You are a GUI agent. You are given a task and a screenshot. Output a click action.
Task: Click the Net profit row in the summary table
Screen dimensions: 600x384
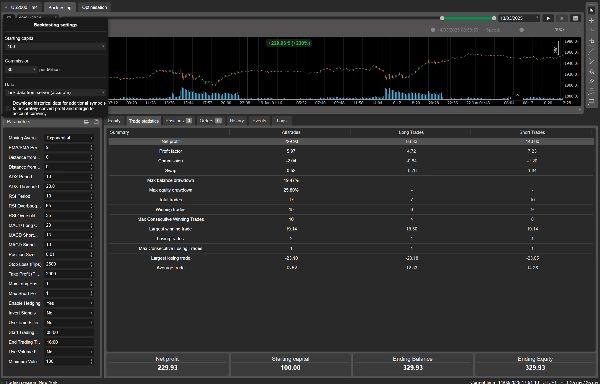pyautogui.click(x=351, y=142)
